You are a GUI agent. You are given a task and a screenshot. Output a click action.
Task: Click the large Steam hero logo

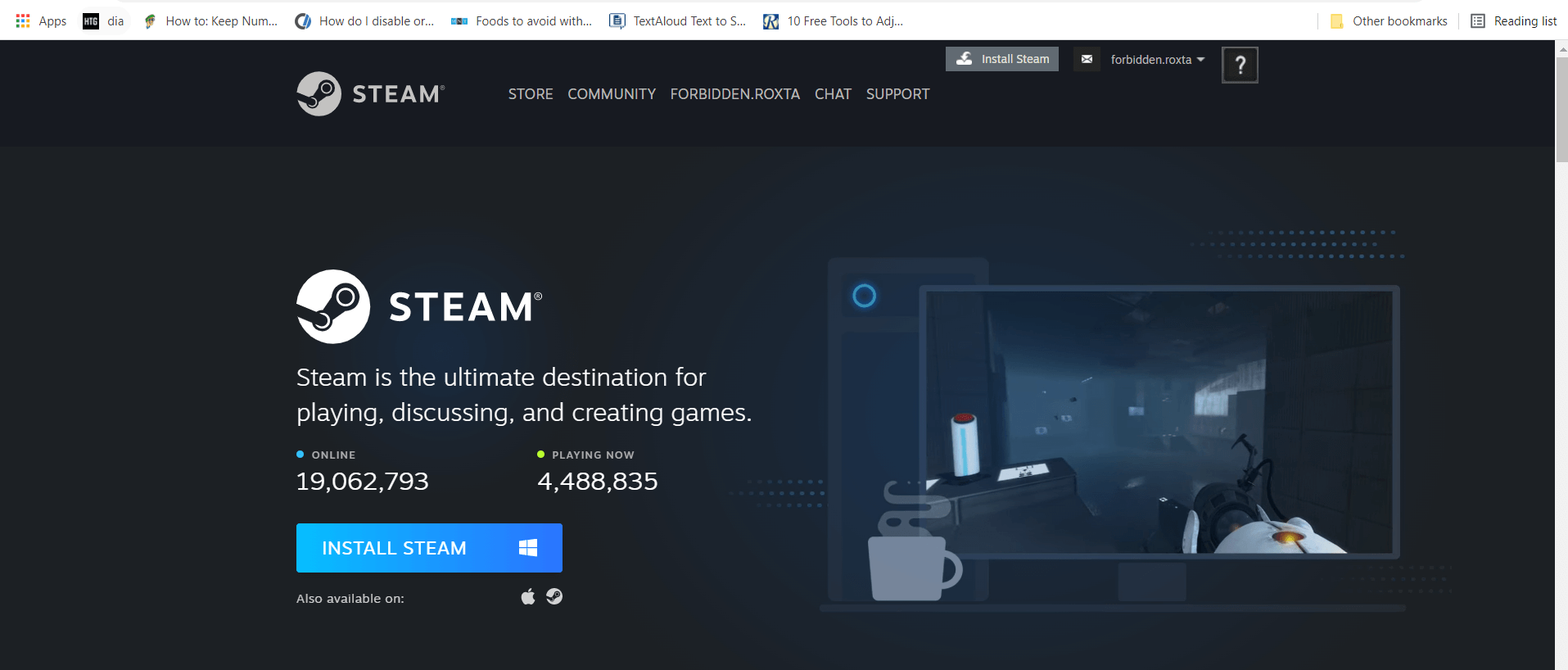(x=419, y=306)
